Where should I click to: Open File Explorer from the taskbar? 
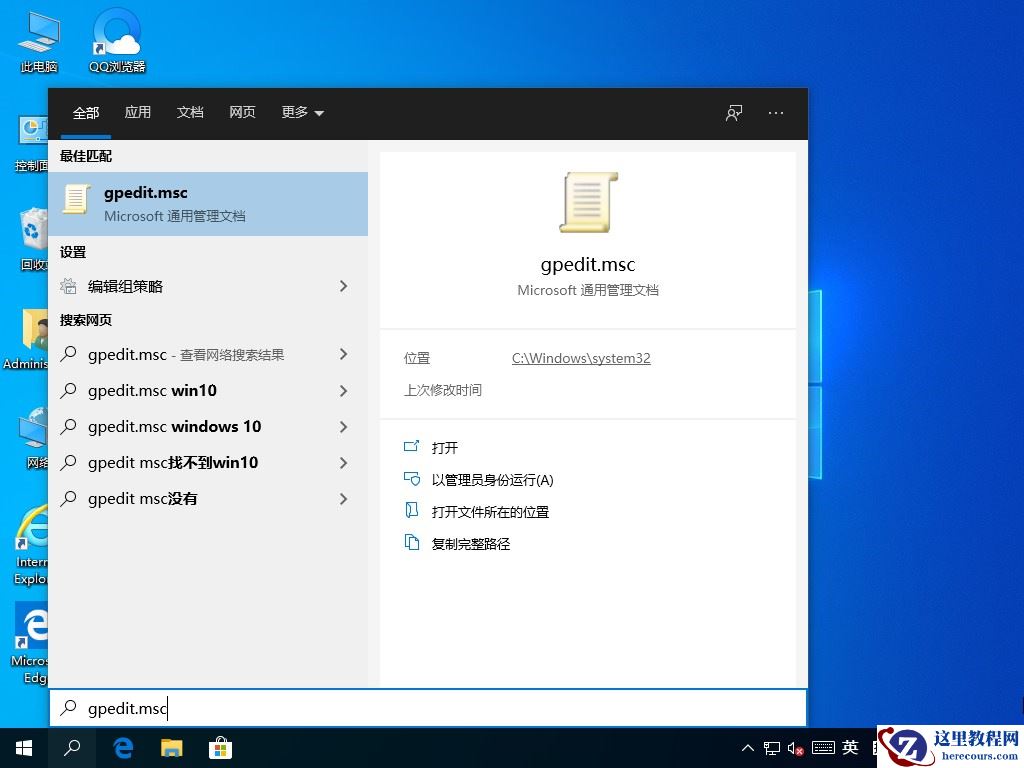coord(171,747)
